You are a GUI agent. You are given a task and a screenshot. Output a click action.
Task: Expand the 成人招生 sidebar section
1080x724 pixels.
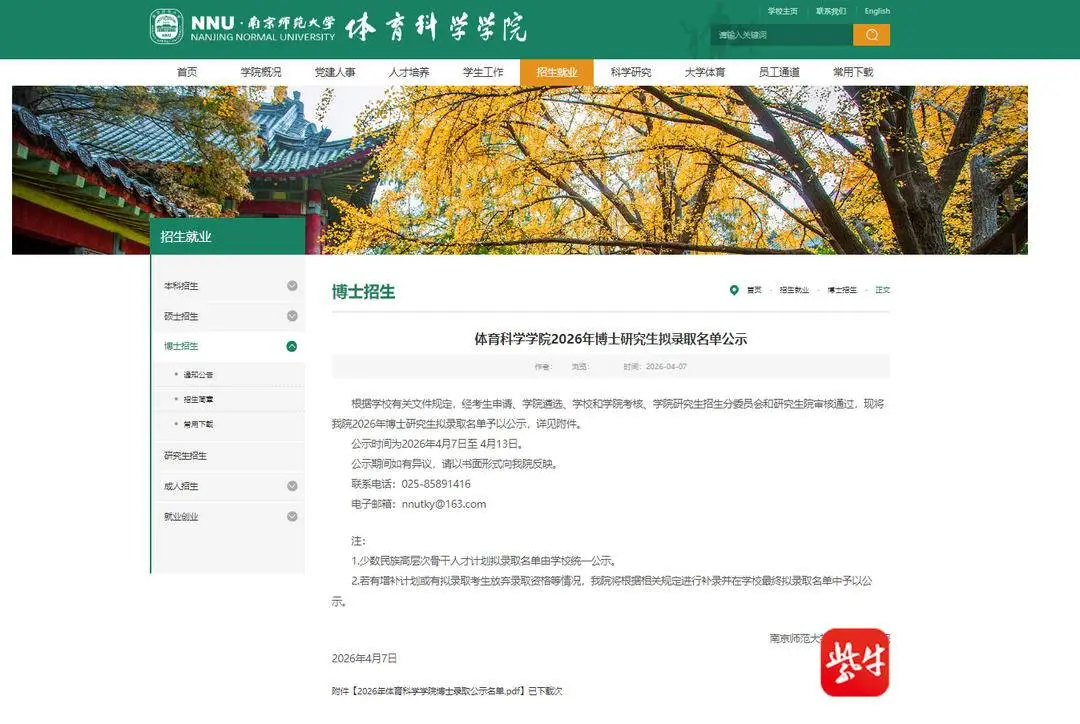(x=291, y=486)
